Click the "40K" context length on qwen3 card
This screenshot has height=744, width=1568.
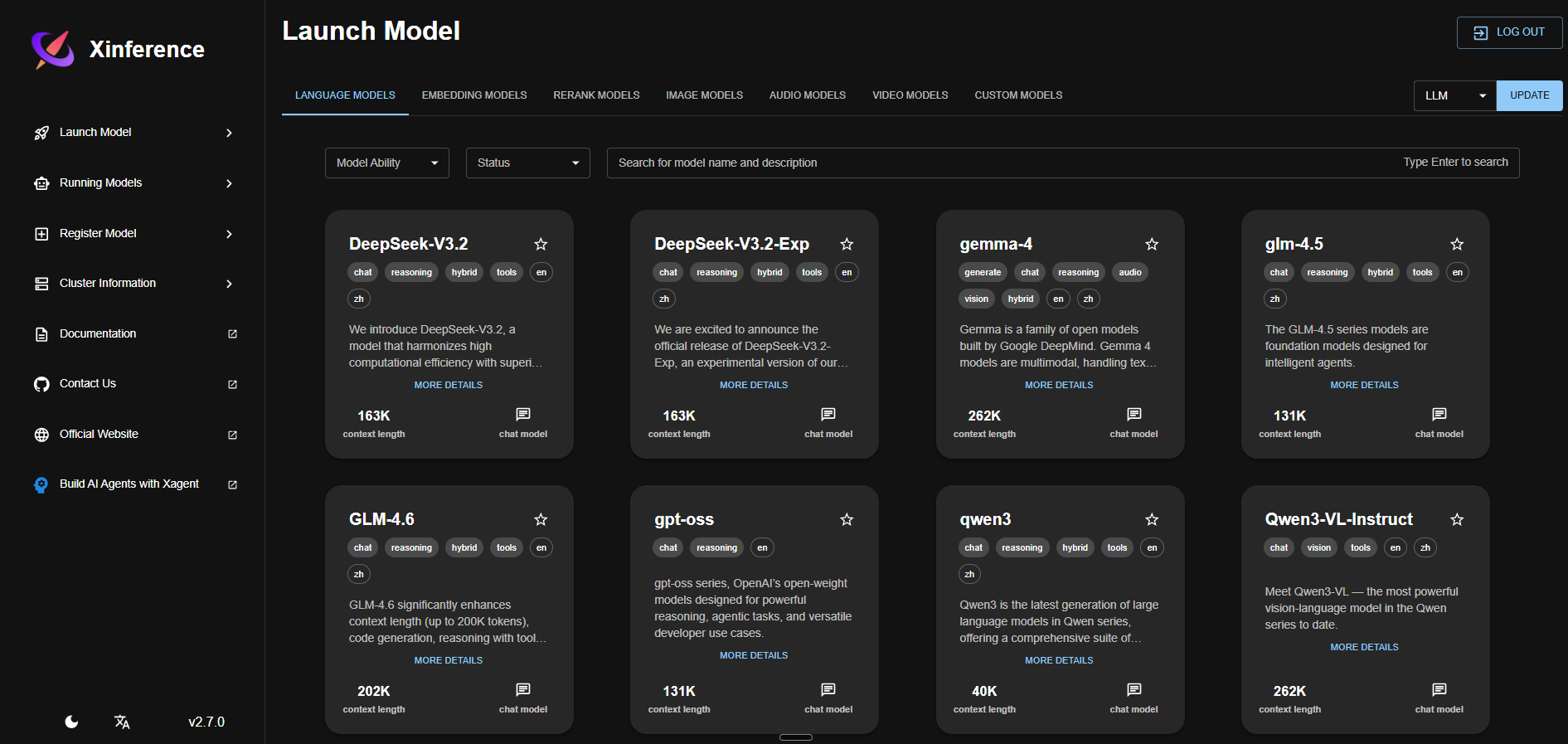(x=984, y=691)
